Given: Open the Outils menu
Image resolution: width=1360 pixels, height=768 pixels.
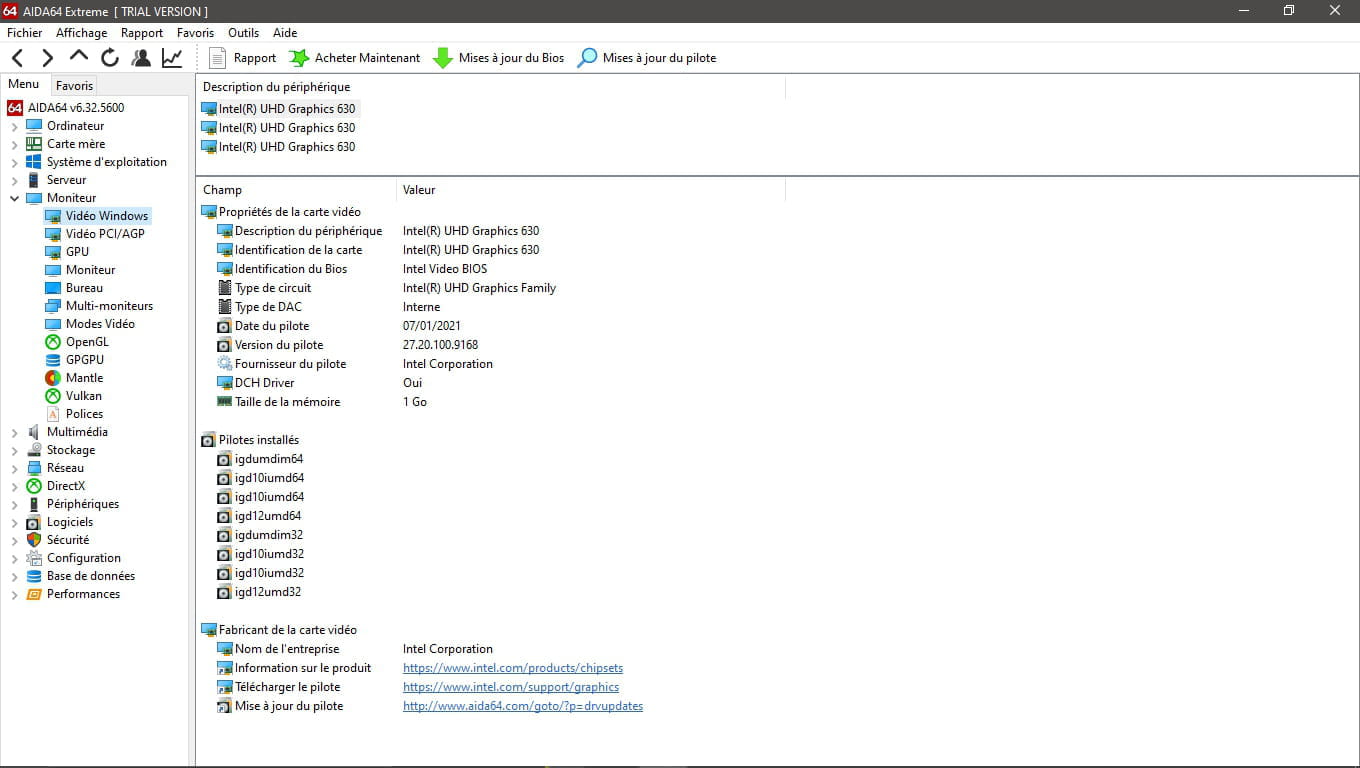Looking at the screenshot, I should [x=243, y=33].
